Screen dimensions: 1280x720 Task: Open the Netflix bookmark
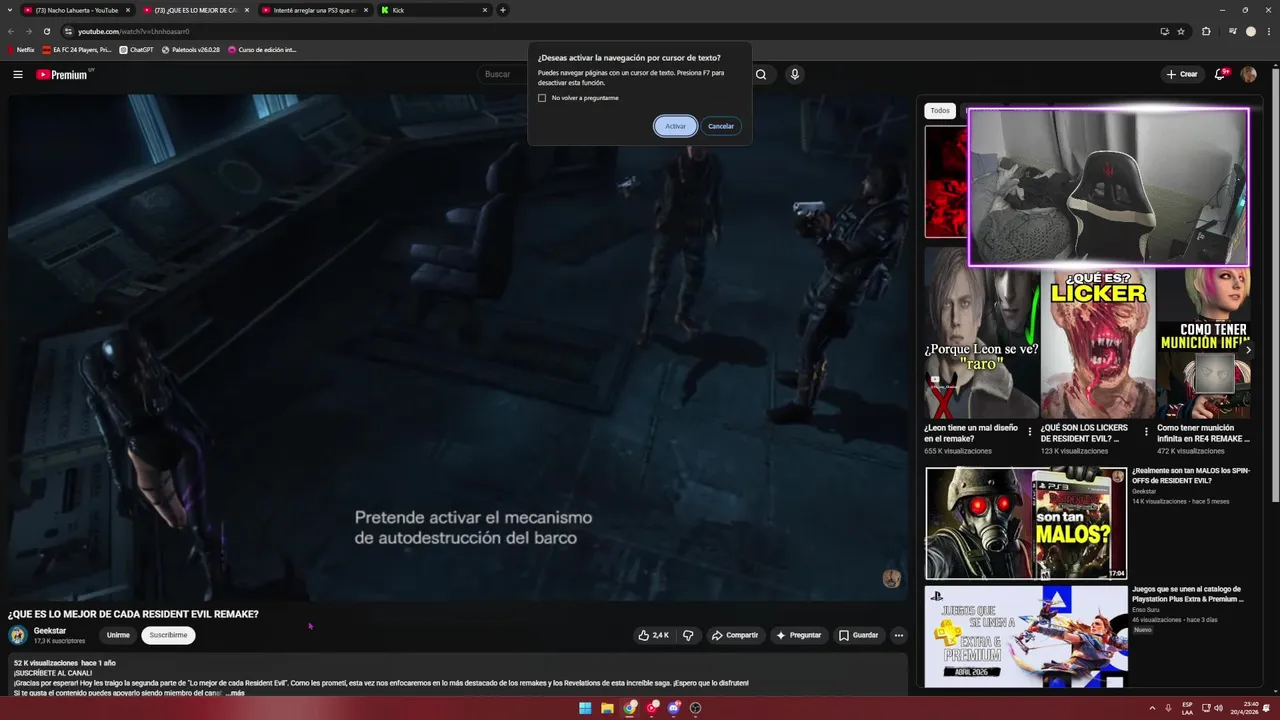pyautogui.click(x=20, y=49)
